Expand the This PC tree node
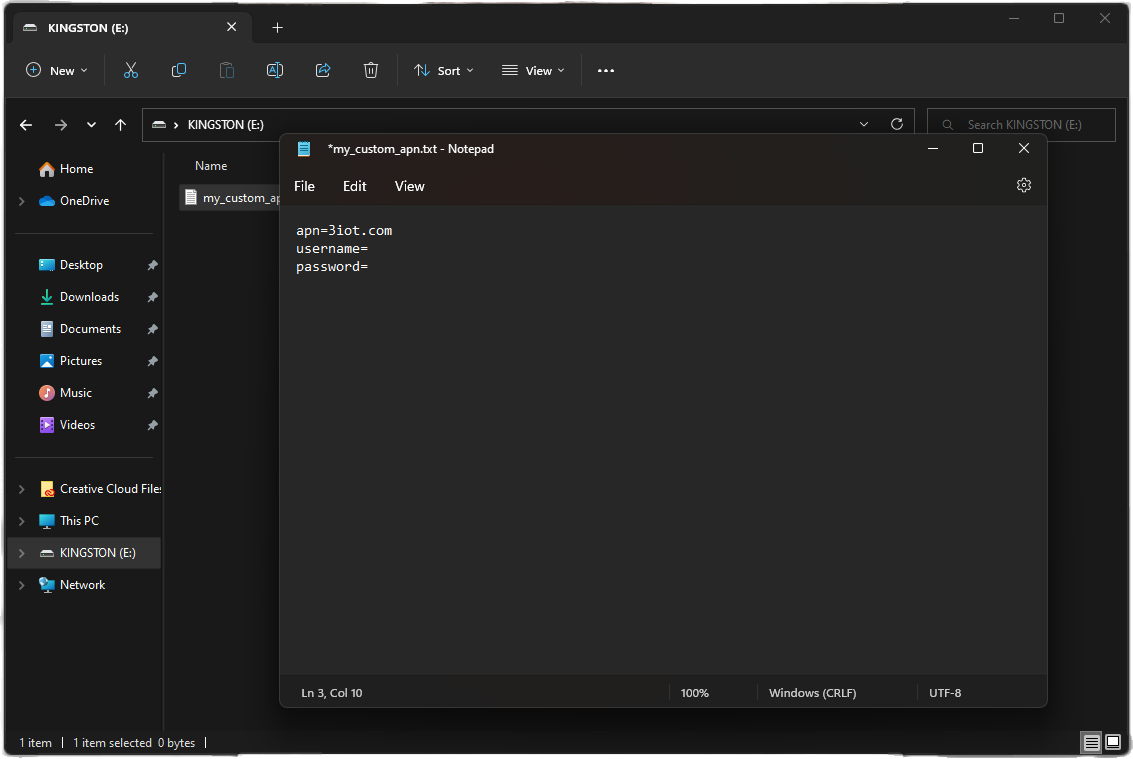Screen dimensions: 1133x759 [22, 521]
